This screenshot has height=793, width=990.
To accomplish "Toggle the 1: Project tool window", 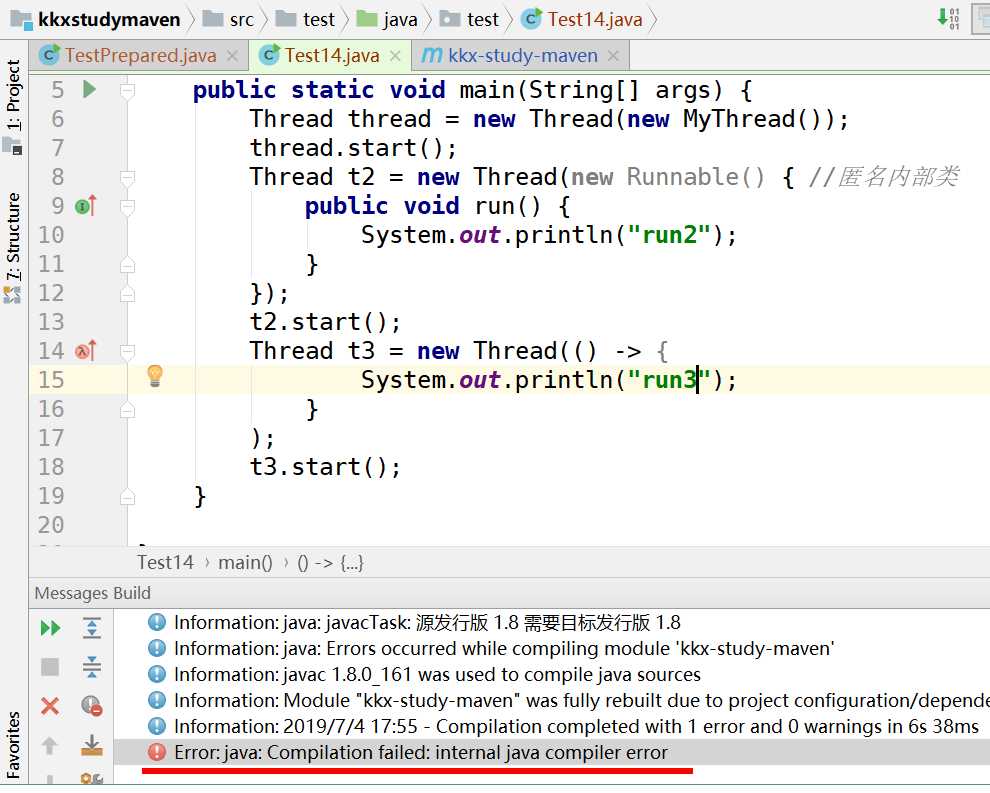I will 13,95.
